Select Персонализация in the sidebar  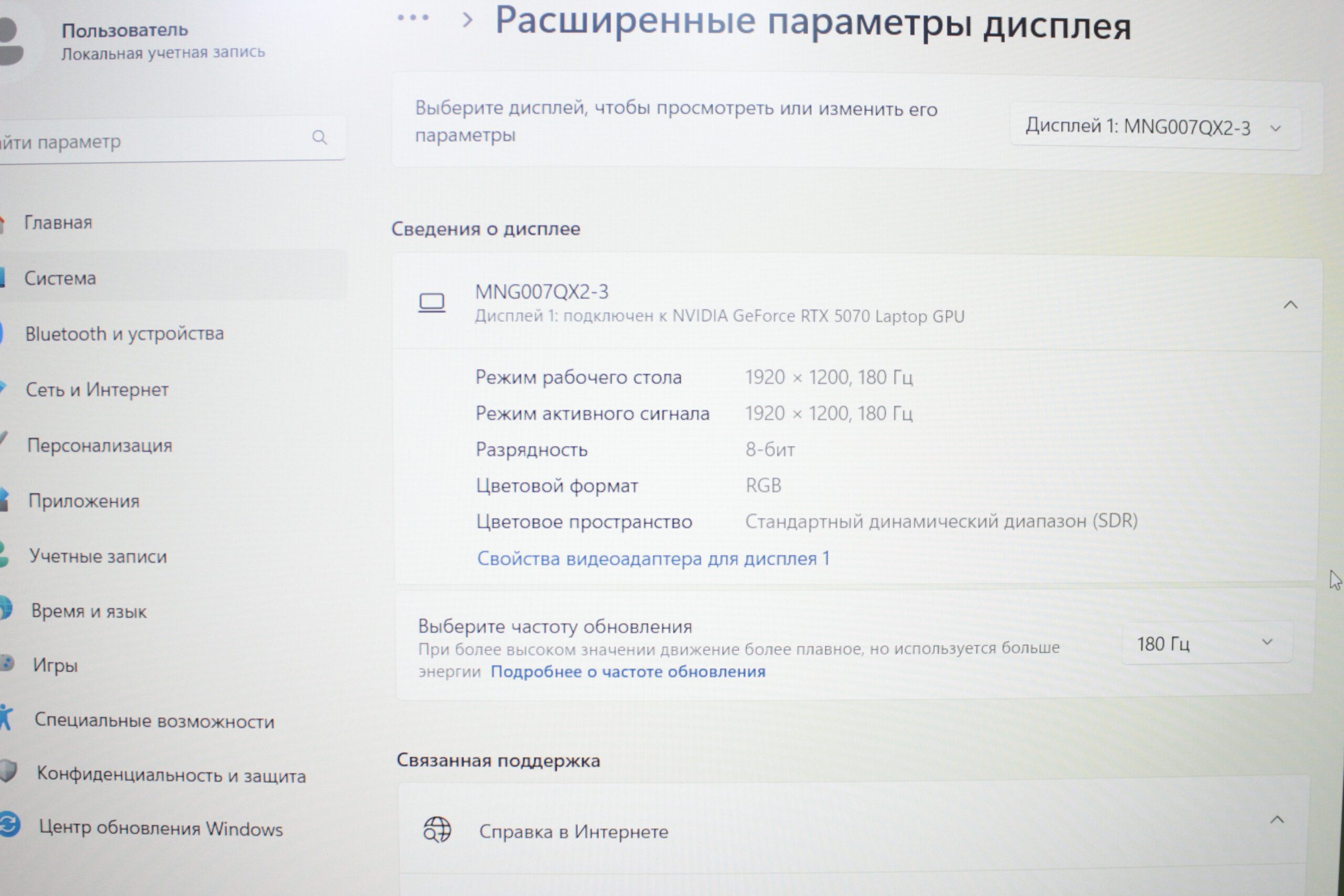[x=99, y=445]
